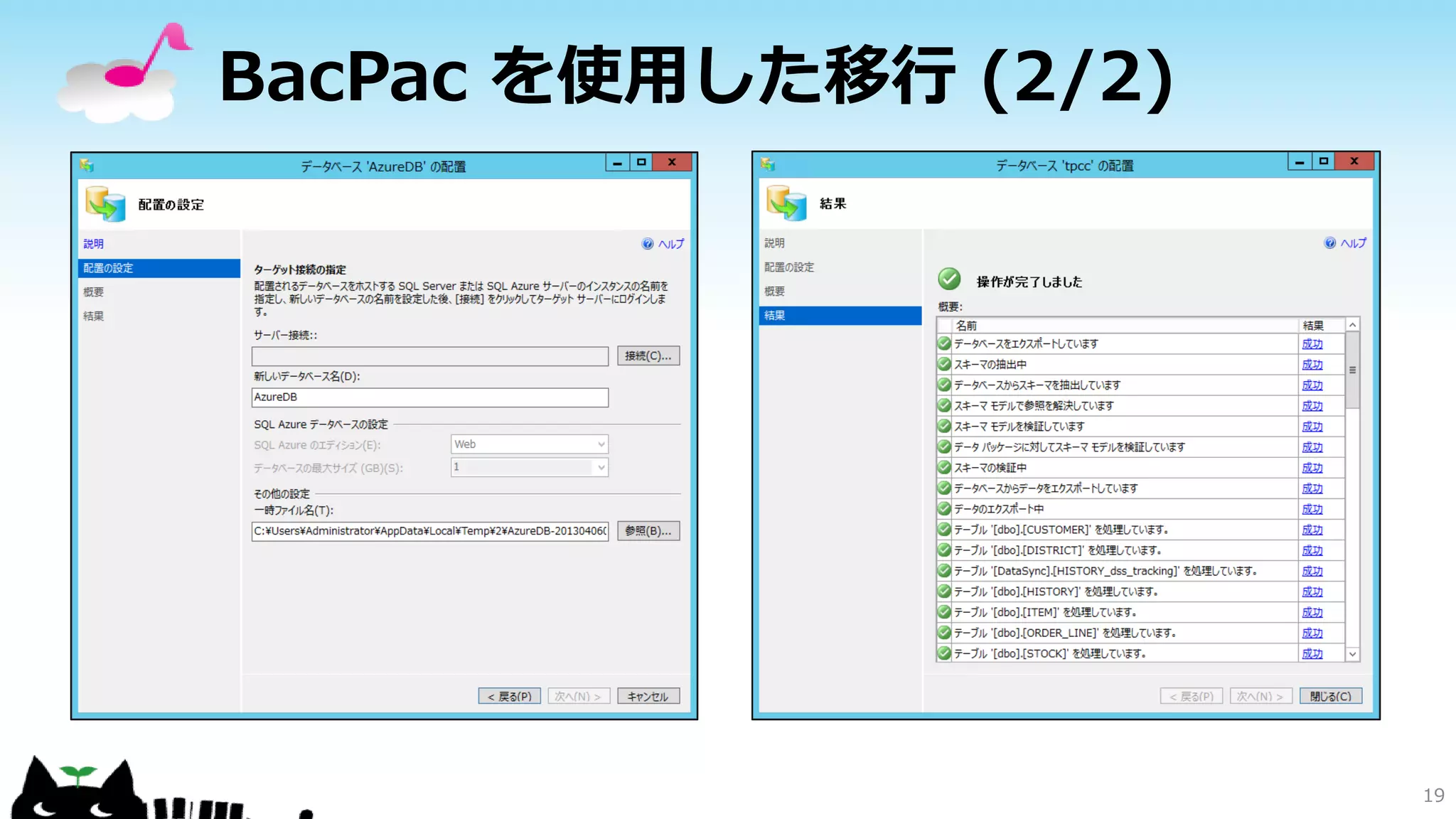
Task: Click the temporary file name path field
Action: coord(430,531)
